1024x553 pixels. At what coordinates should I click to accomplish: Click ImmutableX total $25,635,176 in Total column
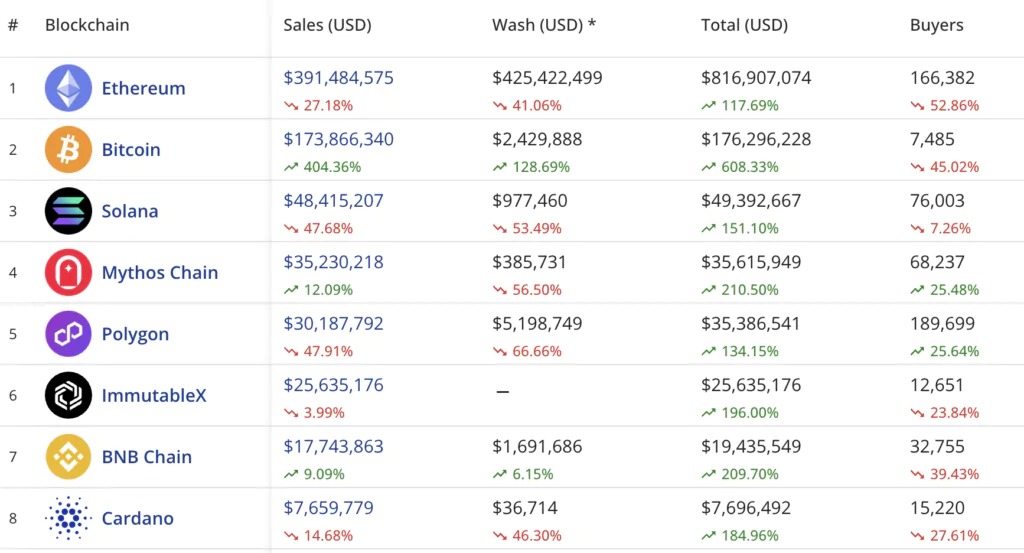(x=751, y=385)
